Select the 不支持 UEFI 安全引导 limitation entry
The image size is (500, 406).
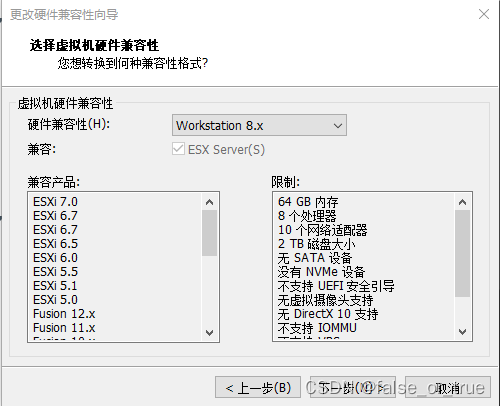click(x=336, y=286)
